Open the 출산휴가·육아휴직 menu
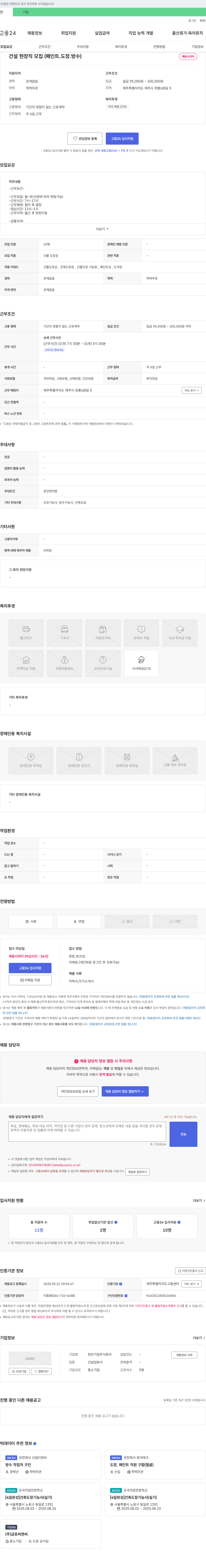Image resolution: width=206 pixels, height=1568 pixels. 187,33
